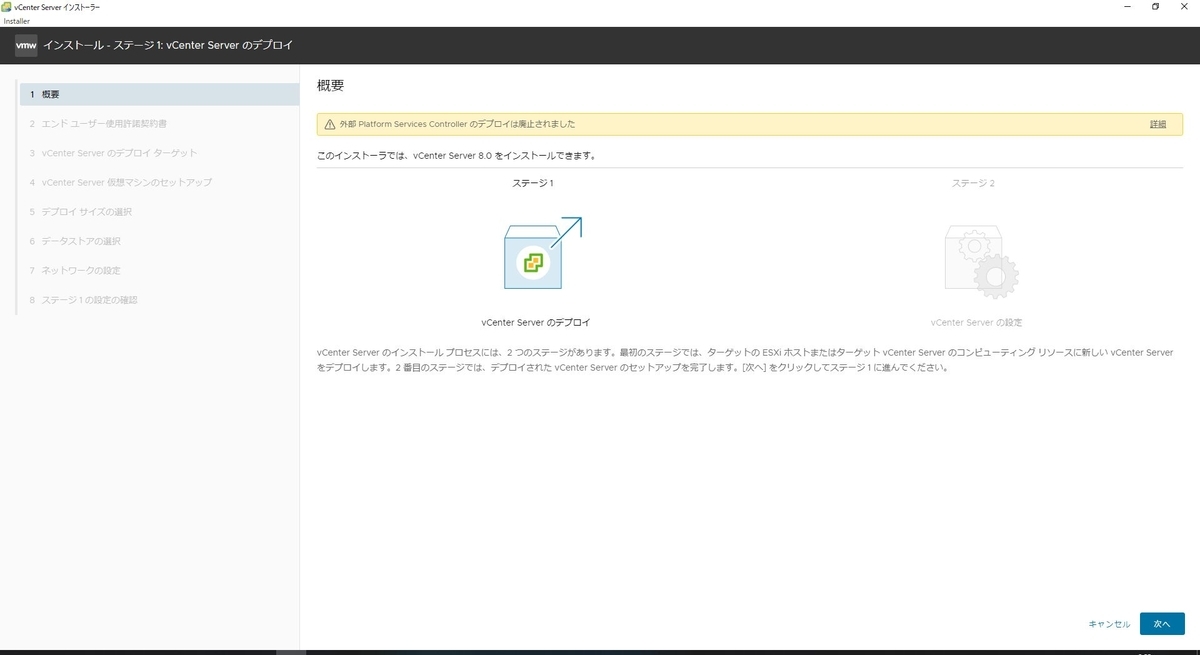Click the install process description paragraph

(x=745, y=360)
